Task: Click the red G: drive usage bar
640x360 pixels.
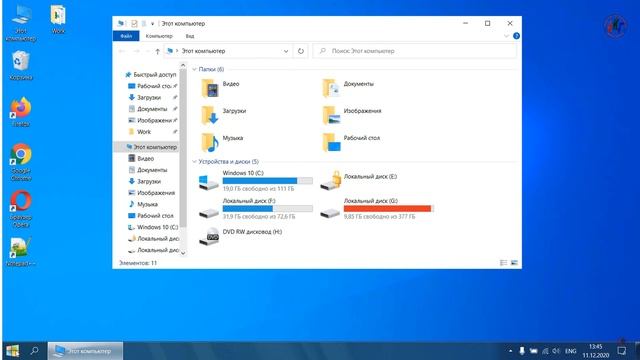Action: coord(388,209)
